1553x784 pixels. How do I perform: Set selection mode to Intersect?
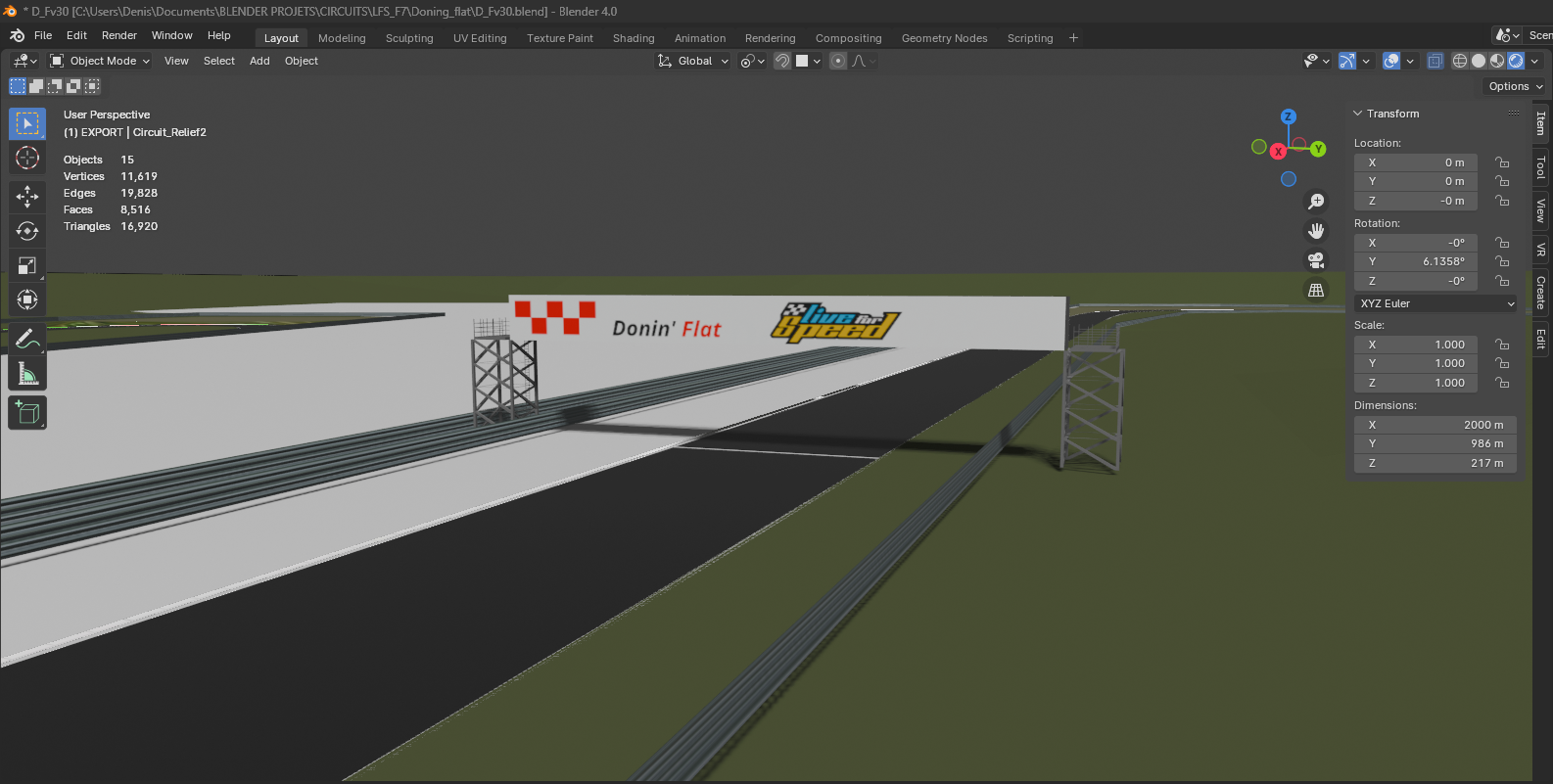point(92,86)
